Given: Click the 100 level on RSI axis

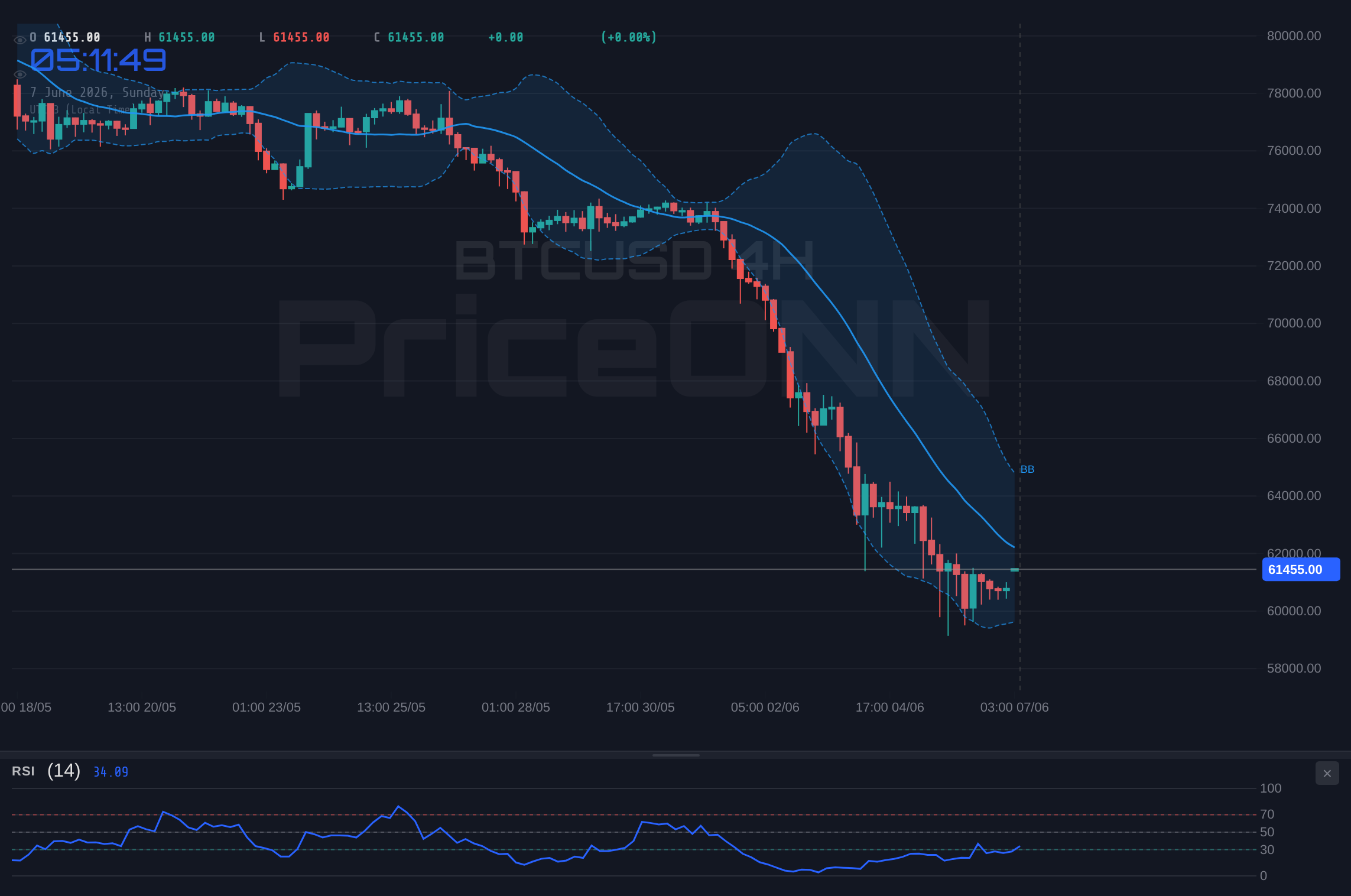Looking at the screenshot, I should pyautogui.click(x=1271, y=788).
